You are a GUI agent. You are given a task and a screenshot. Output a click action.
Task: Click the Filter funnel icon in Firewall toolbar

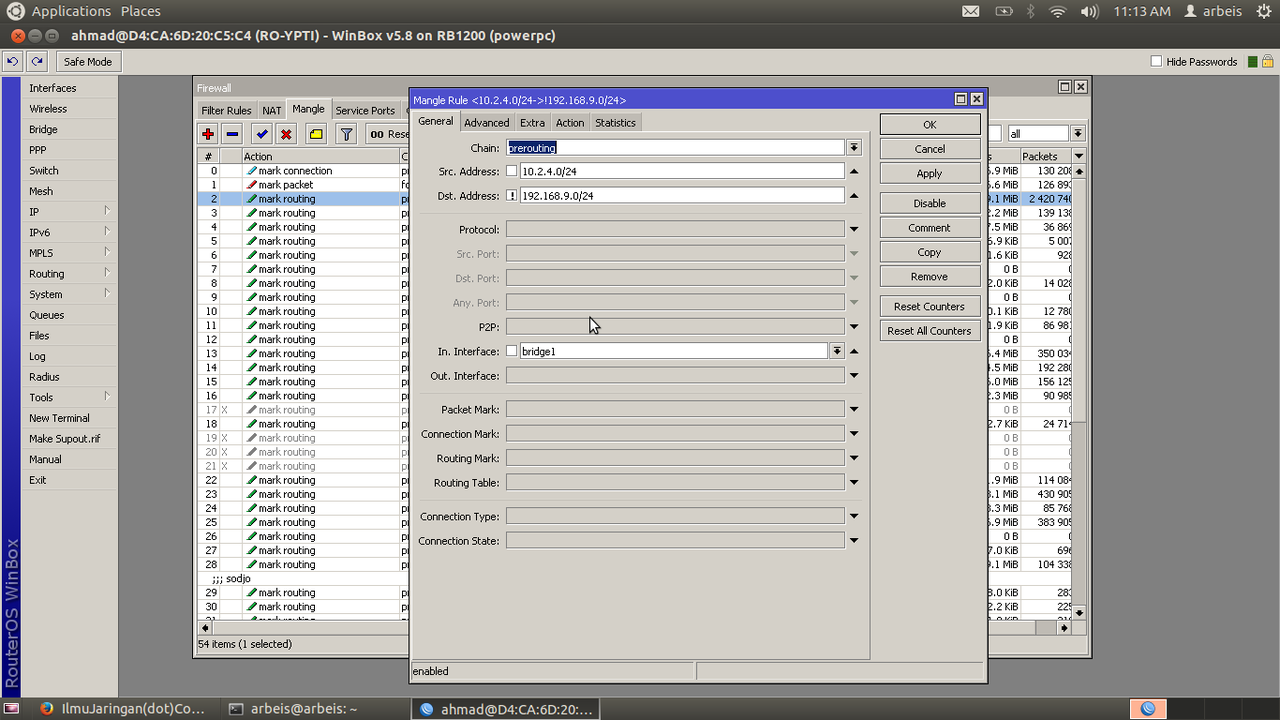(x=346, y=134)
